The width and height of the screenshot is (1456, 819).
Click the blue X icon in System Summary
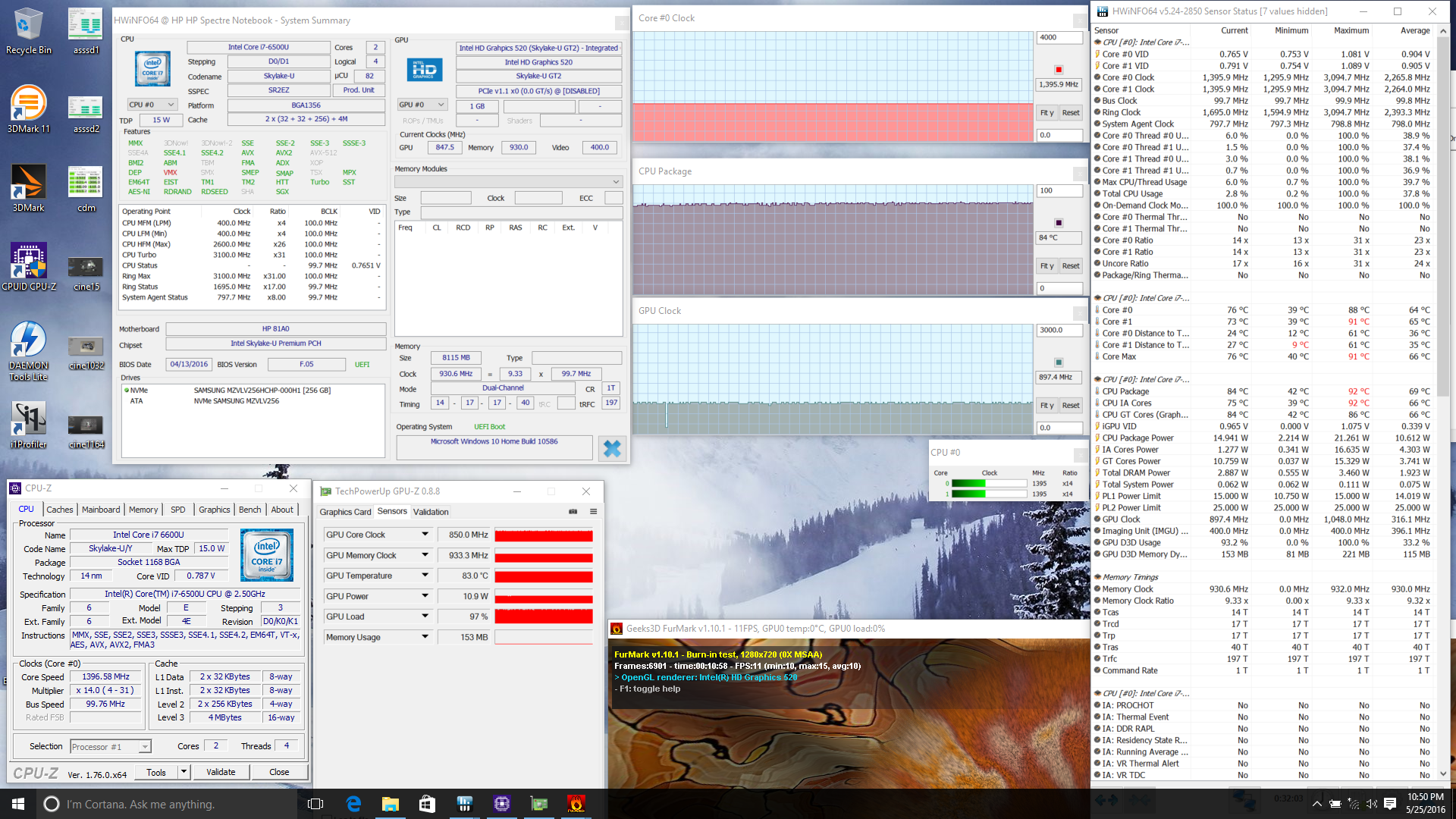611,449
